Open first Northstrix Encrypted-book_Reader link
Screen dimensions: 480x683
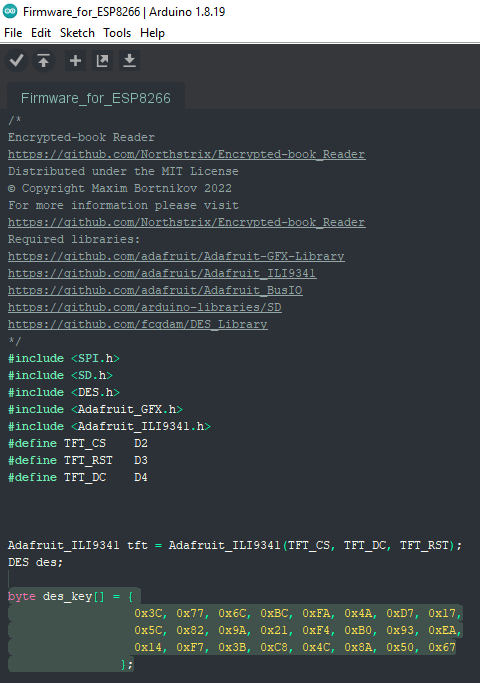pyautogui.click(x=186, y=154)
